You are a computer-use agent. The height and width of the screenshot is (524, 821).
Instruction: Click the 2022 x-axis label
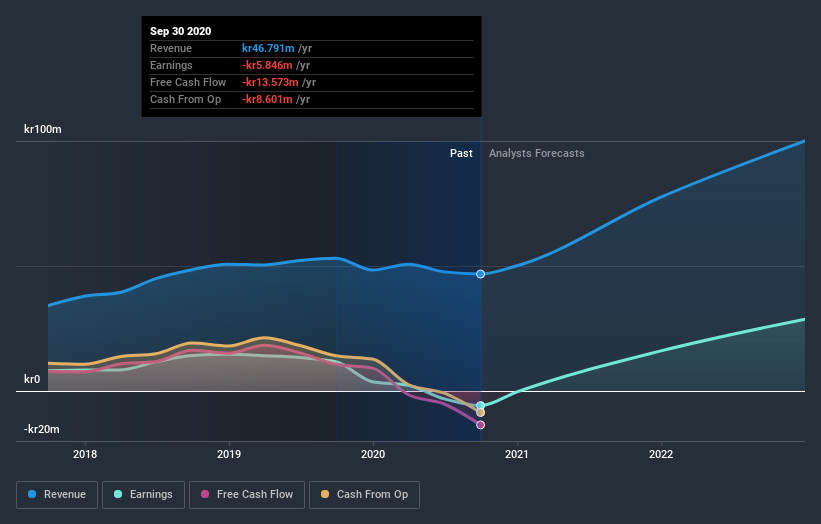(661, 454)
